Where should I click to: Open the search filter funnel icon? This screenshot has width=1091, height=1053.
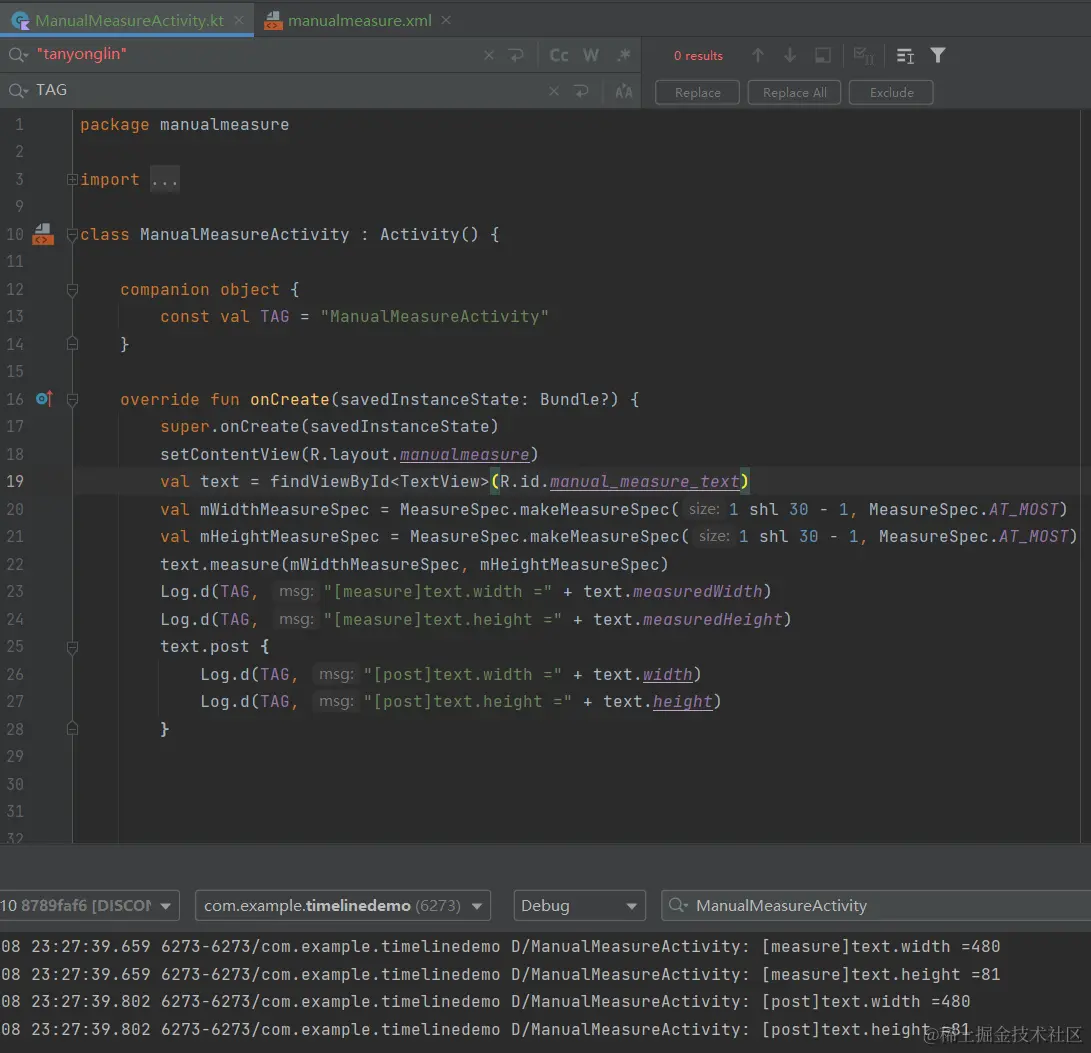[938, 56]
